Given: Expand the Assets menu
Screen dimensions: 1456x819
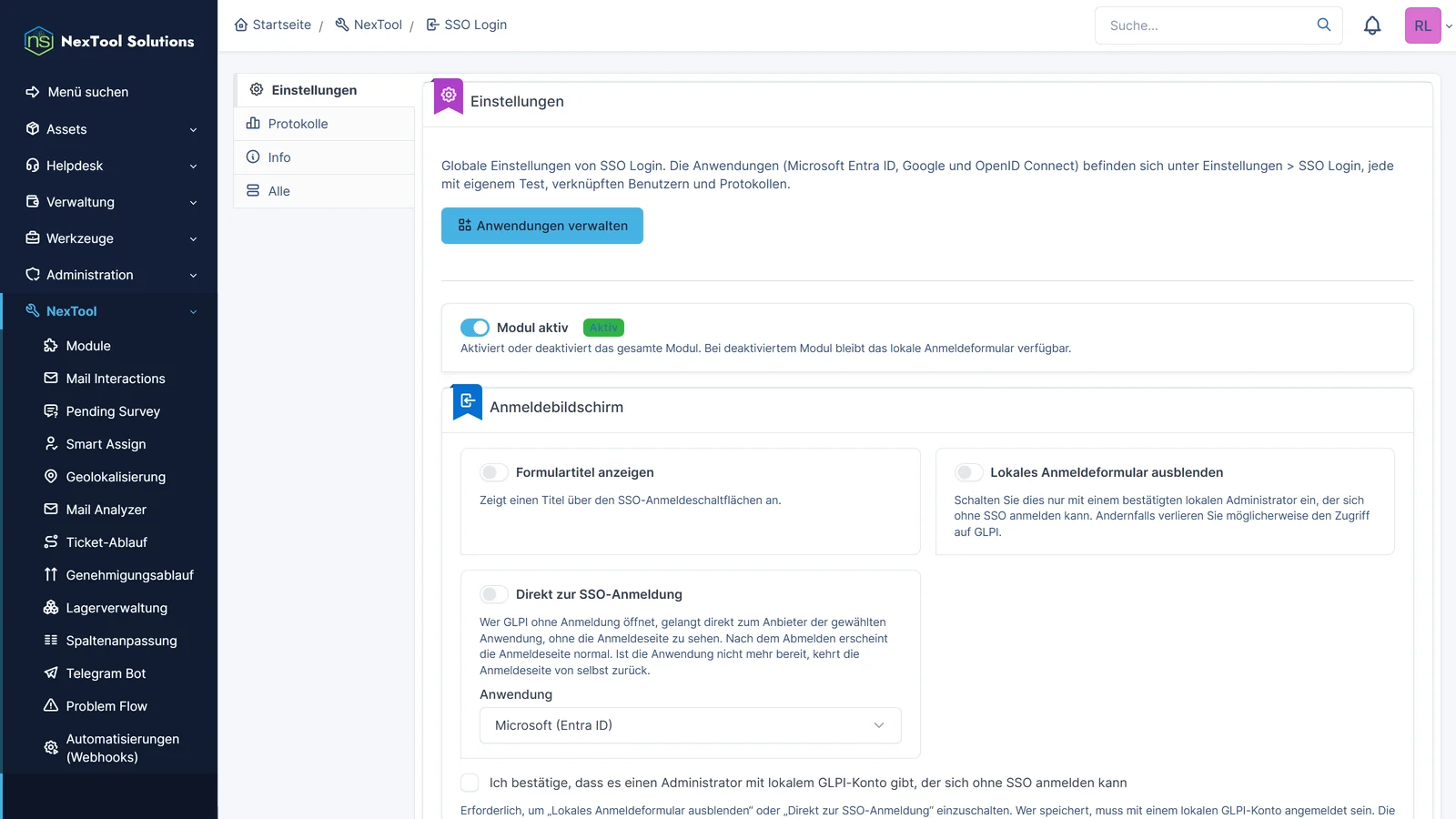Looking at the screenshot, I should pyautogui.click(x=109, y=129).
